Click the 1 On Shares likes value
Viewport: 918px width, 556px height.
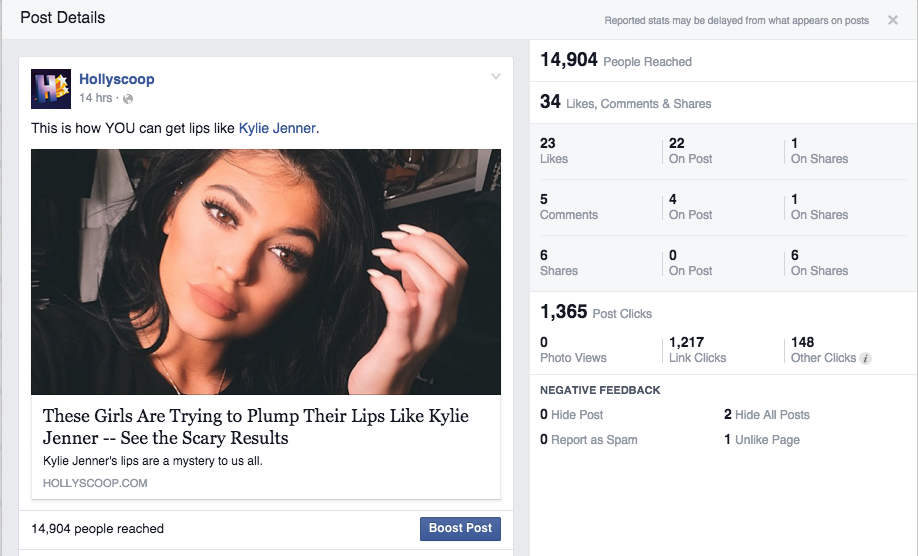(819, 151)
